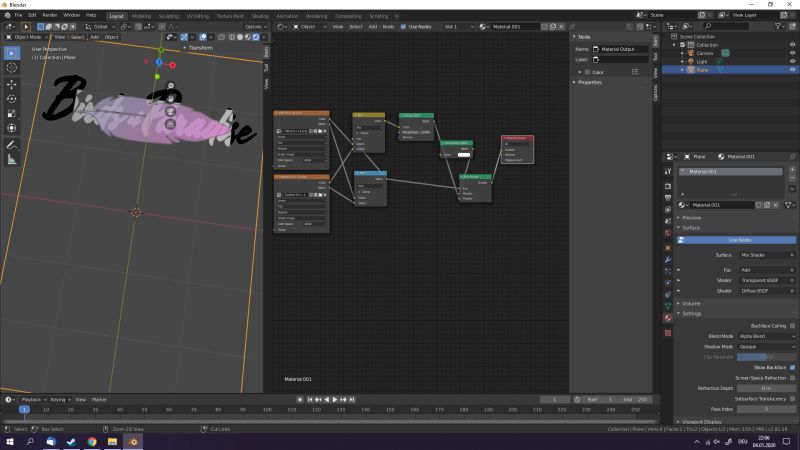Open the Node menu in shader editor
The image size is (800, 450).
click(x=388, y=27)
